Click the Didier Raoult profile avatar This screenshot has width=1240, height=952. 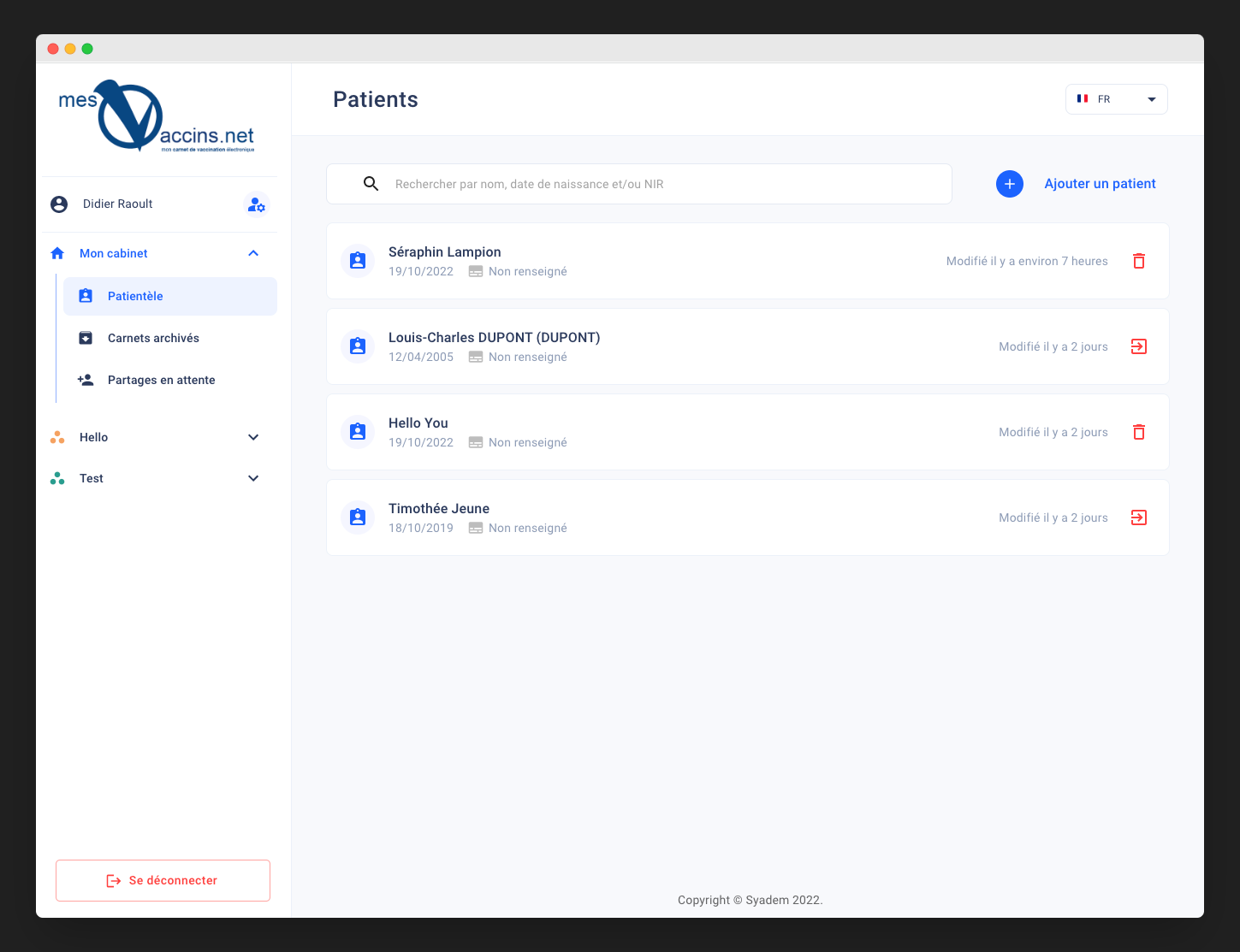tap(58, 204)
